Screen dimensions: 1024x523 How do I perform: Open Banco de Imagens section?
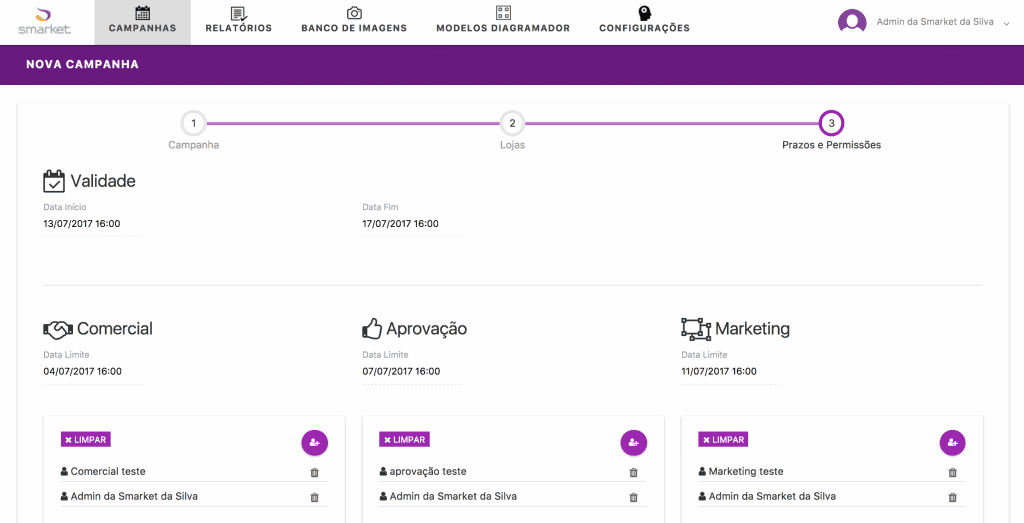click(354, 21)
